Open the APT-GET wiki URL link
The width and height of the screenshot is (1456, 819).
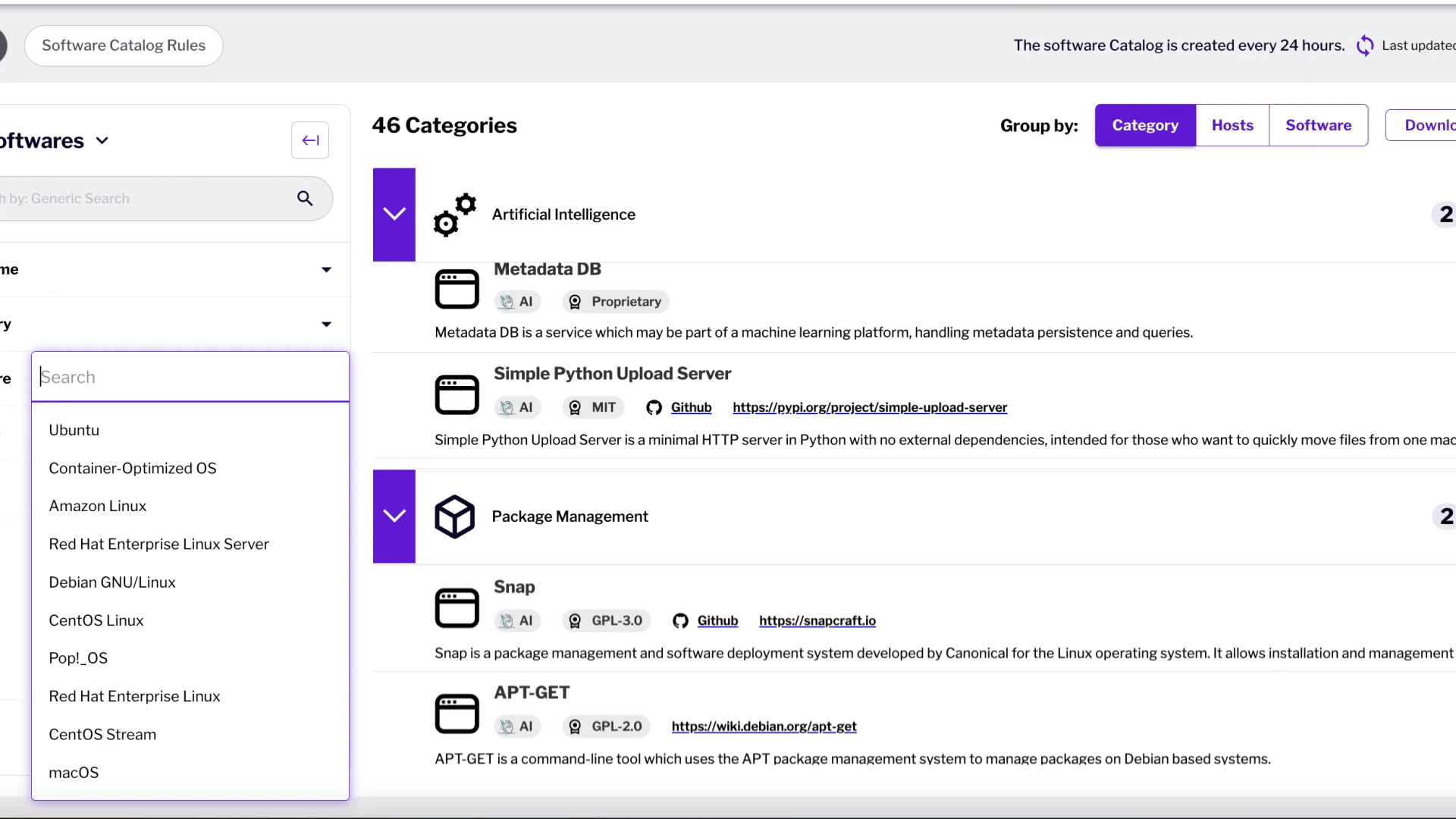(x=764, y=726)
